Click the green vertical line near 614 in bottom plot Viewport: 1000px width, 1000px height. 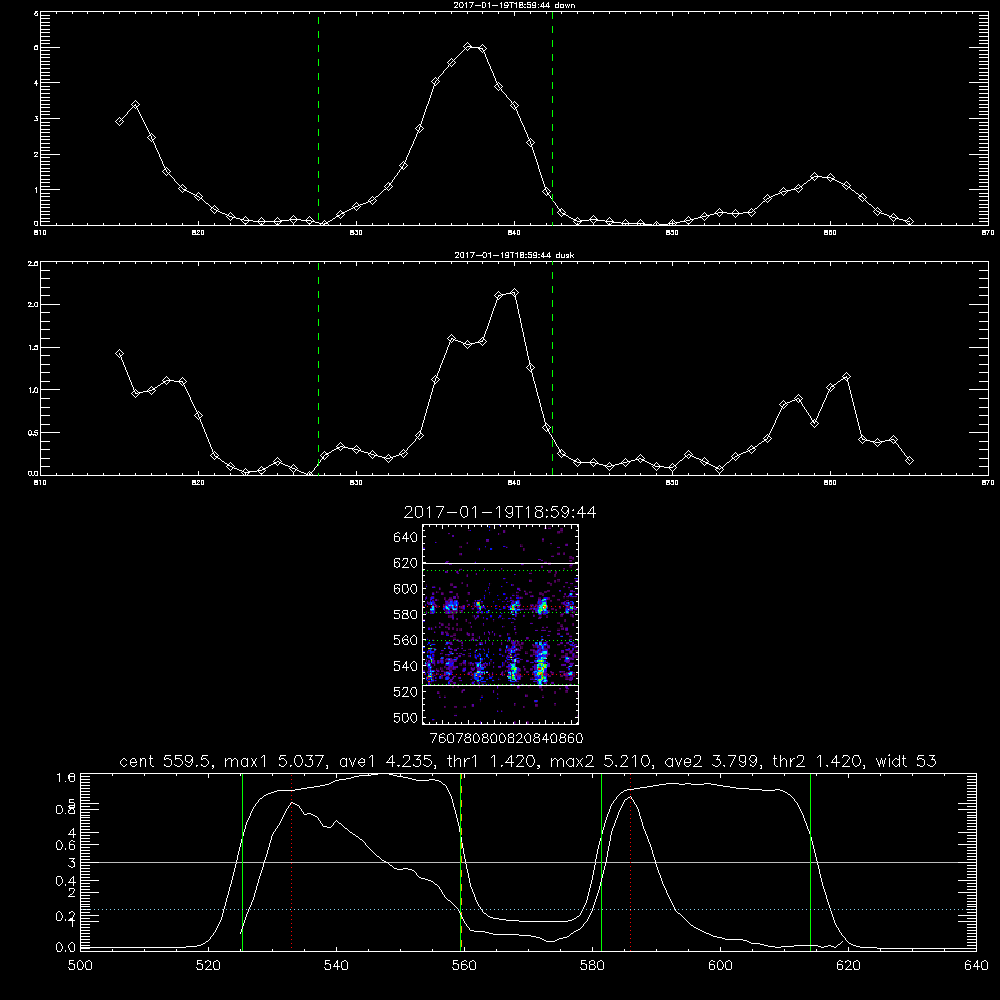click(811, 862)
